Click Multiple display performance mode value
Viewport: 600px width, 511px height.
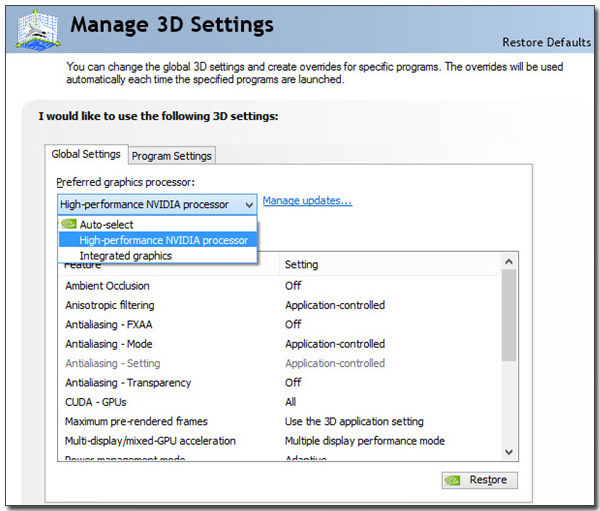[x=365, y=441]
